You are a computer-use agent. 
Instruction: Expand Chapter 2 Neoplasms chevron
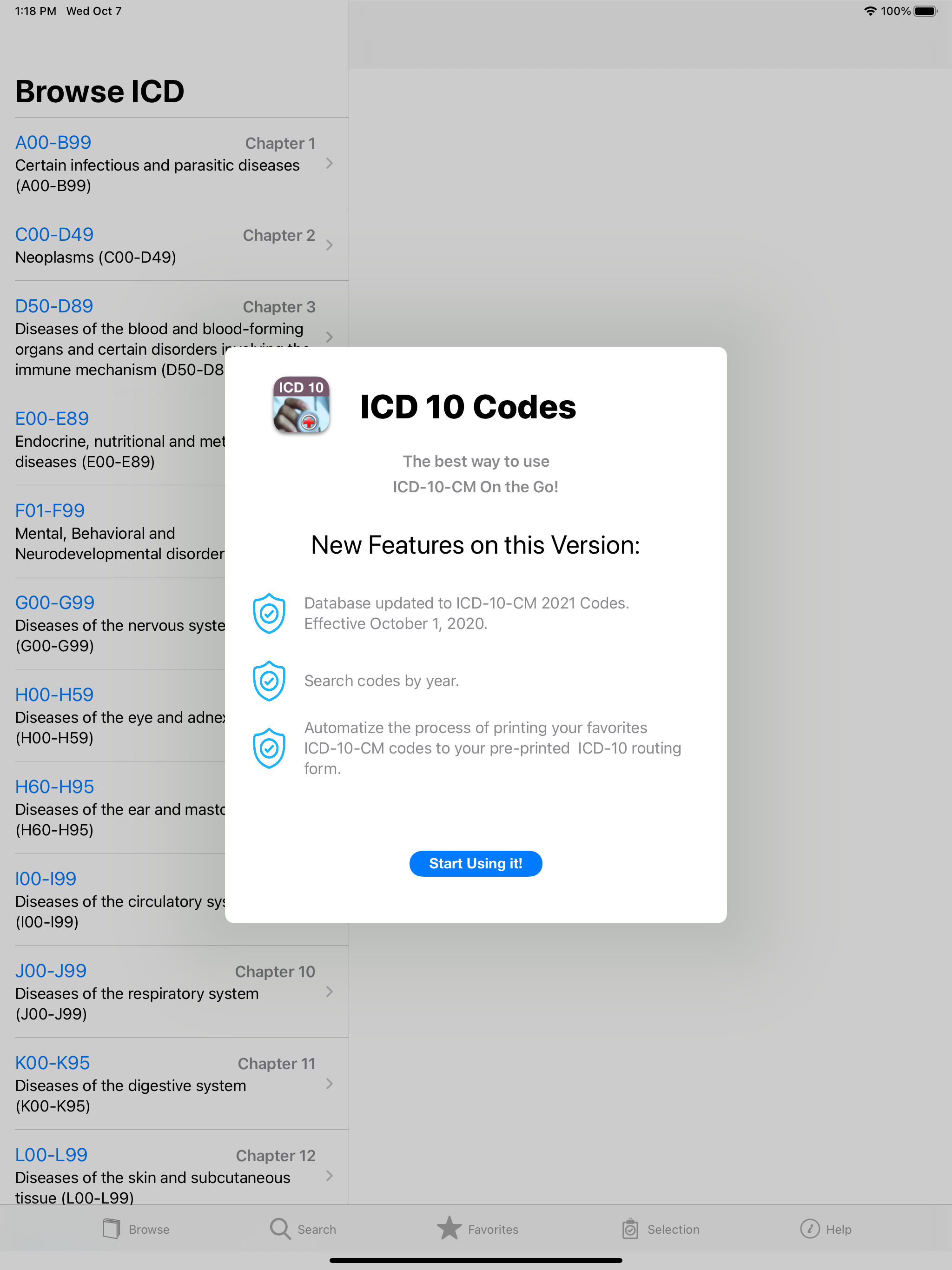(330, 245)
